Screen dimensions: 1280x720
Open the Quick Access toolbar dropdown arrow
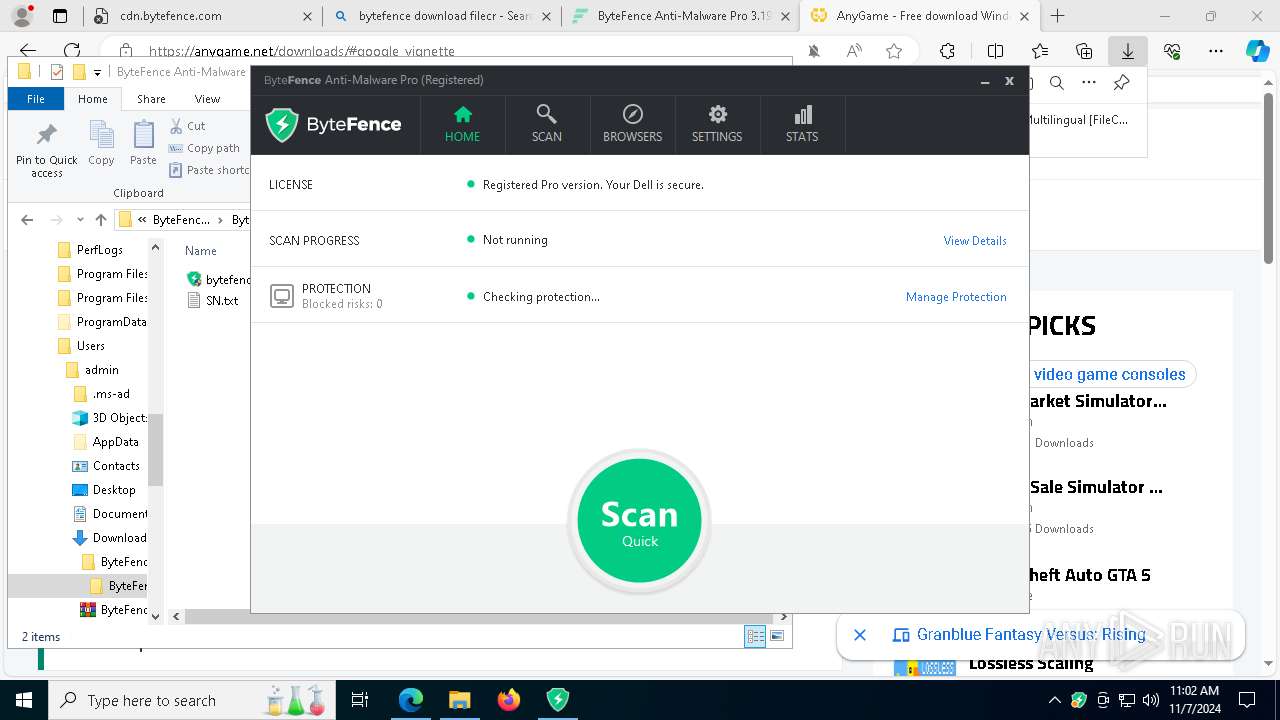tap(97, 72)
